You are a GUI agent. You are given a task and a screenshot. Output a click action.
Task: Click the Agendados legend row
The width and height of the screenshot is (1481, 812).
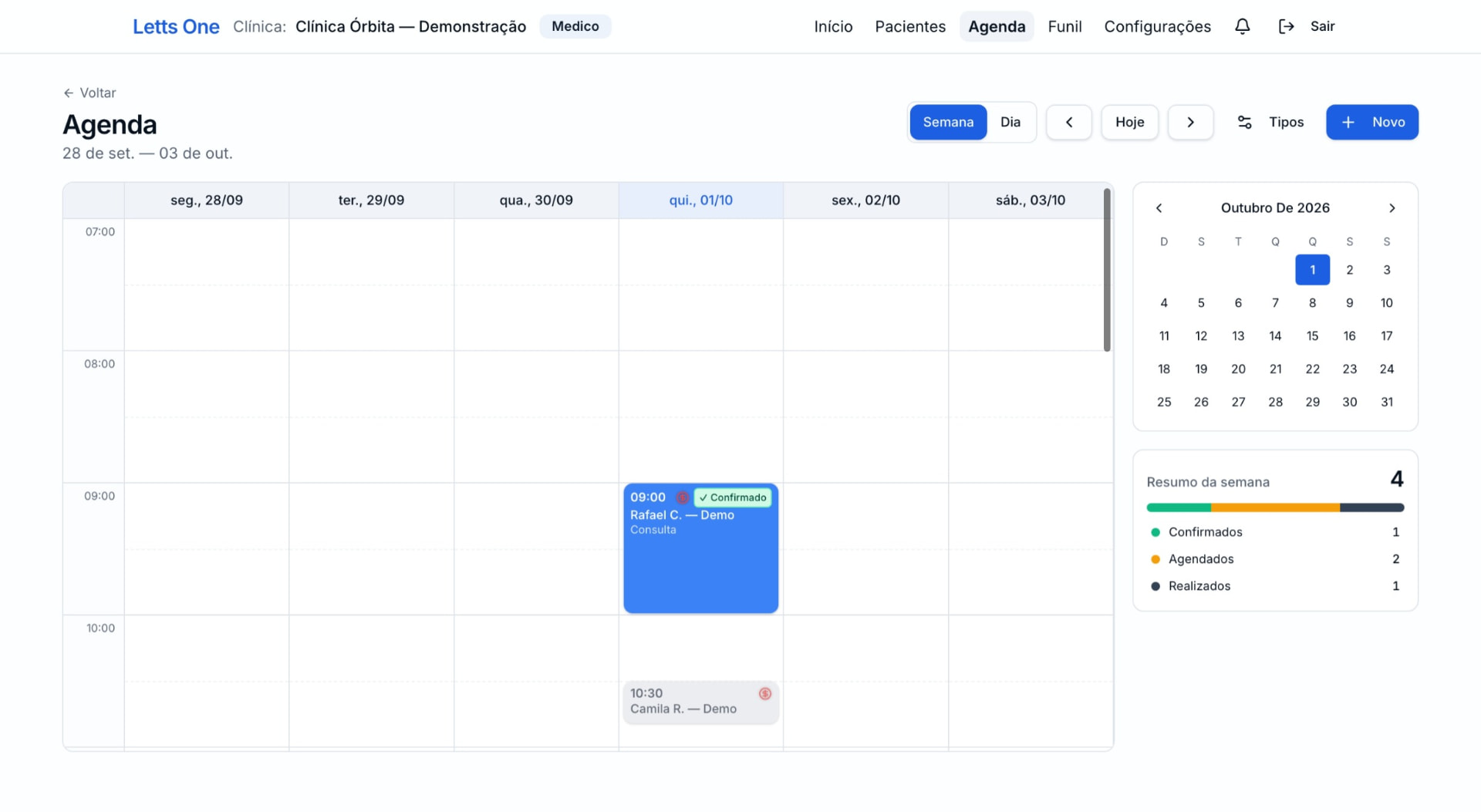1275,559
